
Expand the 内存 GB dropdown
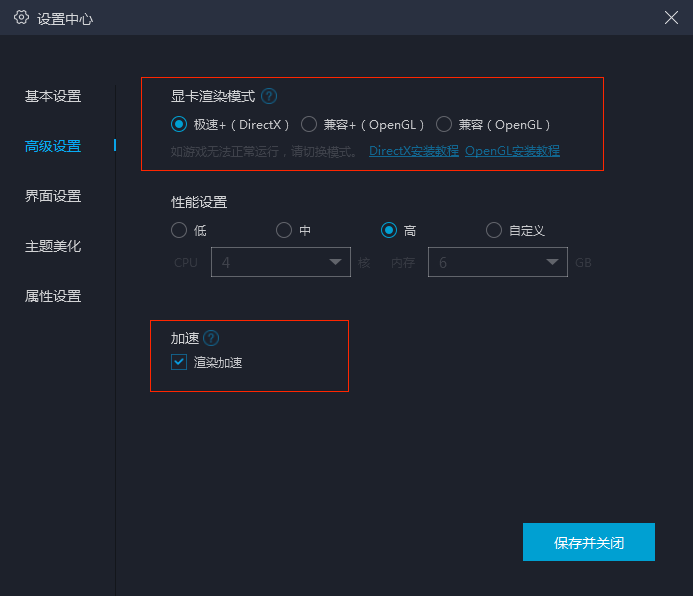(x=498, y=262)
